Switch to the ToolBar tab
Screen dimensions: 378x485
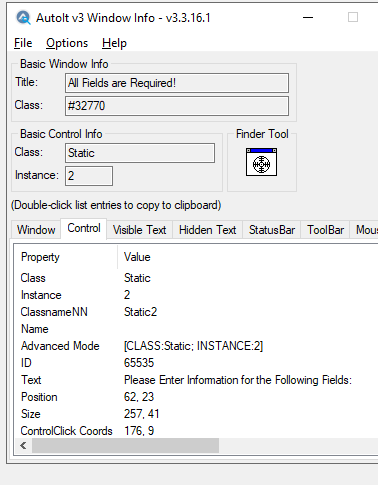325,230
